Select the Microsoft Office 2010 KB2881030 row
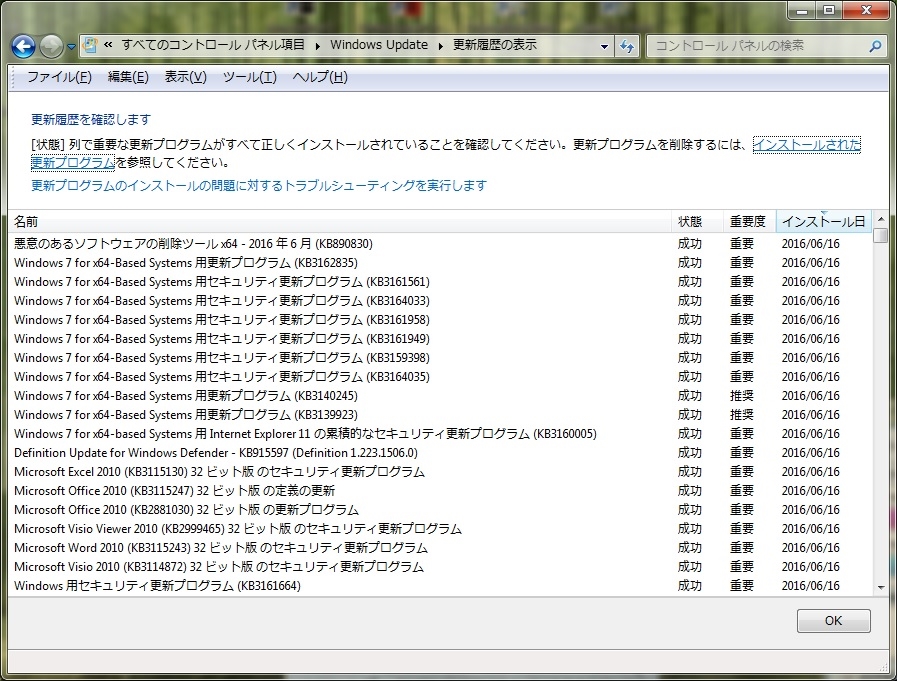This screenshot has width=897, height=681. pos(440,509)
